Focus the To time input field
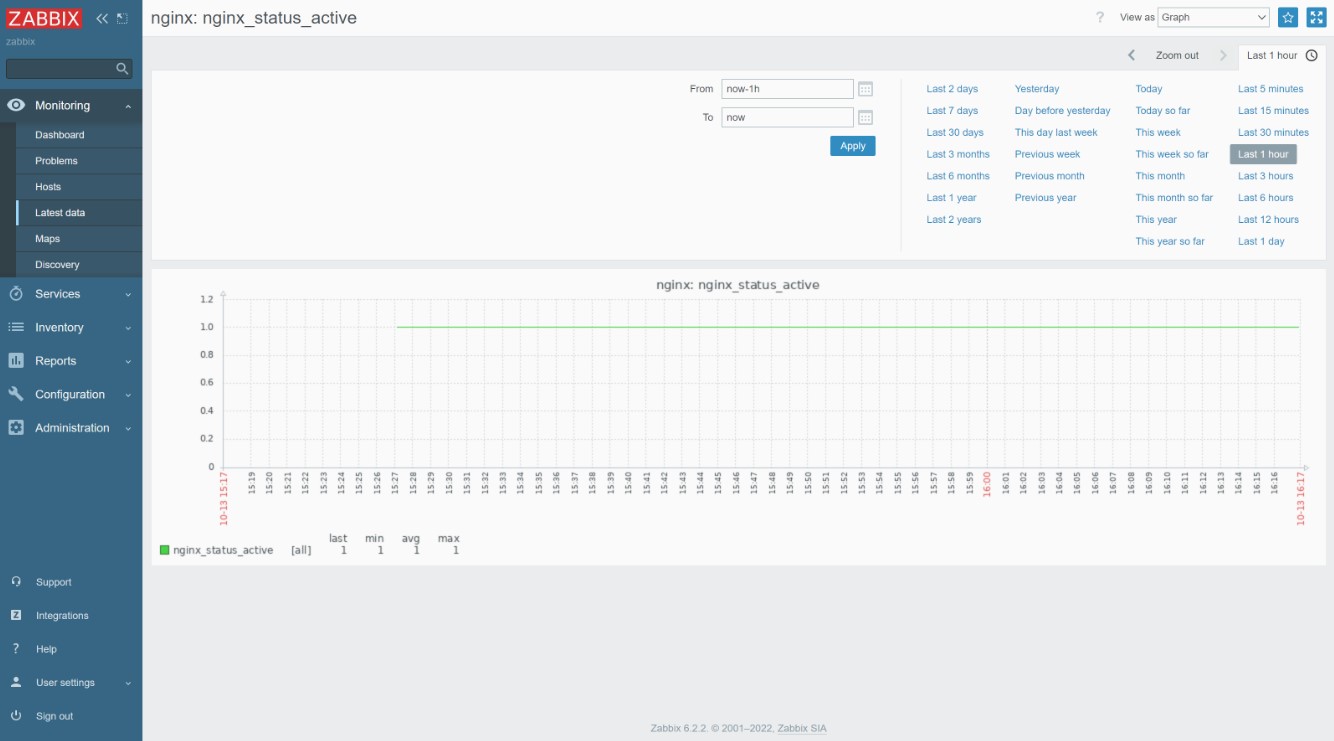1334x741 pixels. [787, 117]
